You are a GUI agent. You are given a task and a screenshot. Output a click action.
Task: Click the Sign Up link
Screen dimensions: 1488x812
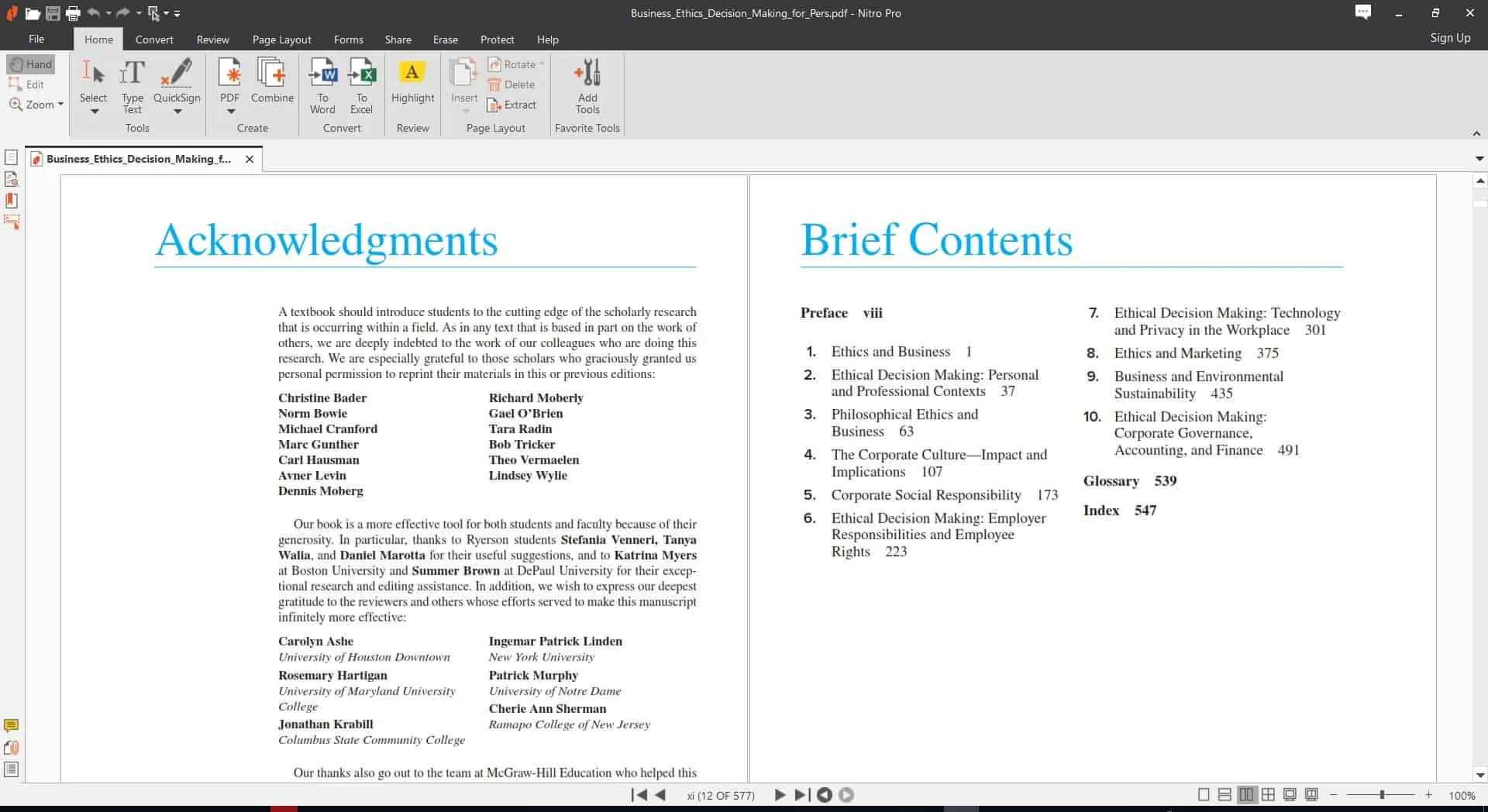[x=1450, y=38]
